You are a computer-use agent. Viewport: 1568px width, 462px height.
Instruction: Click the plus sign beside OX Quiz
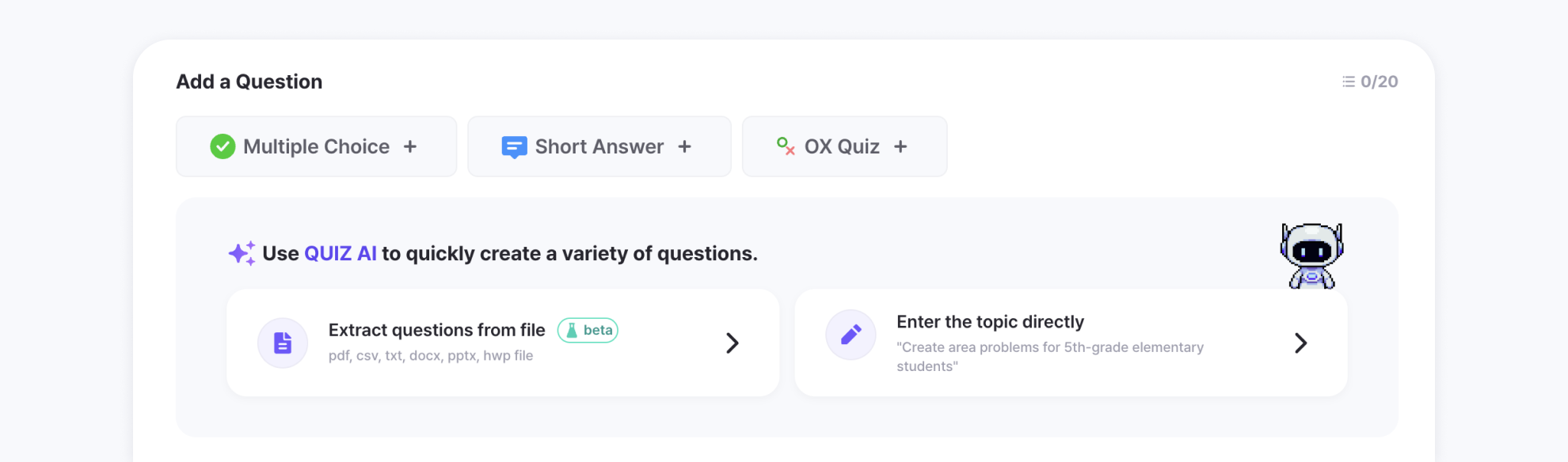coord(900,146)
